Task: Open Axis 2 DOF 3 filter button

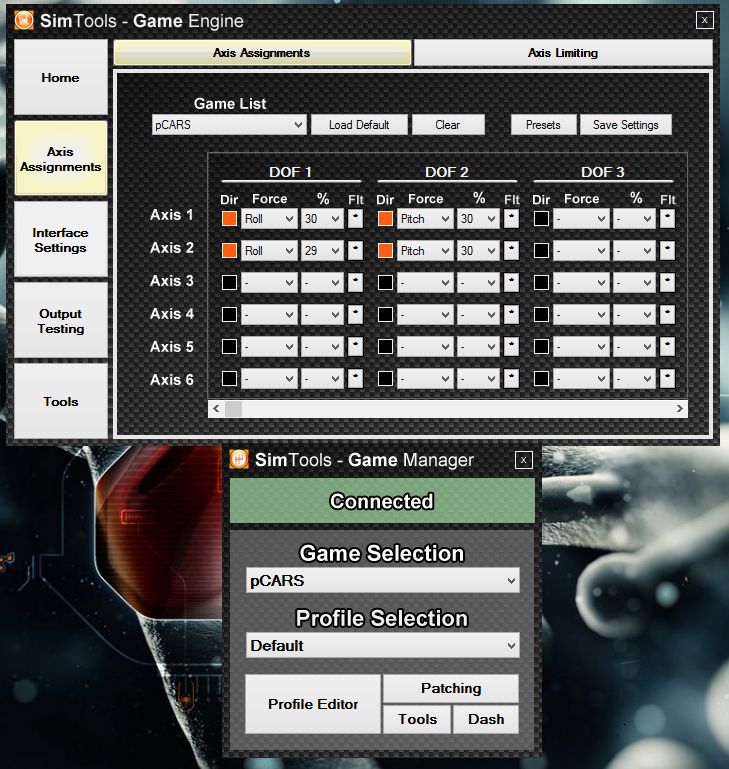Action: click(x=667, y=251)
